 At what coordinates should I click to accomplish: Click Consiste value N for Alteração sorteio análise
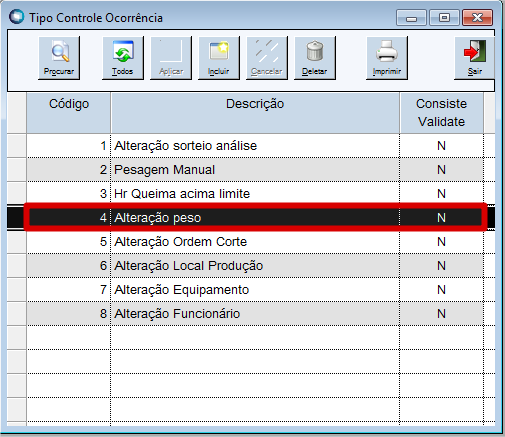click(441, 146)
